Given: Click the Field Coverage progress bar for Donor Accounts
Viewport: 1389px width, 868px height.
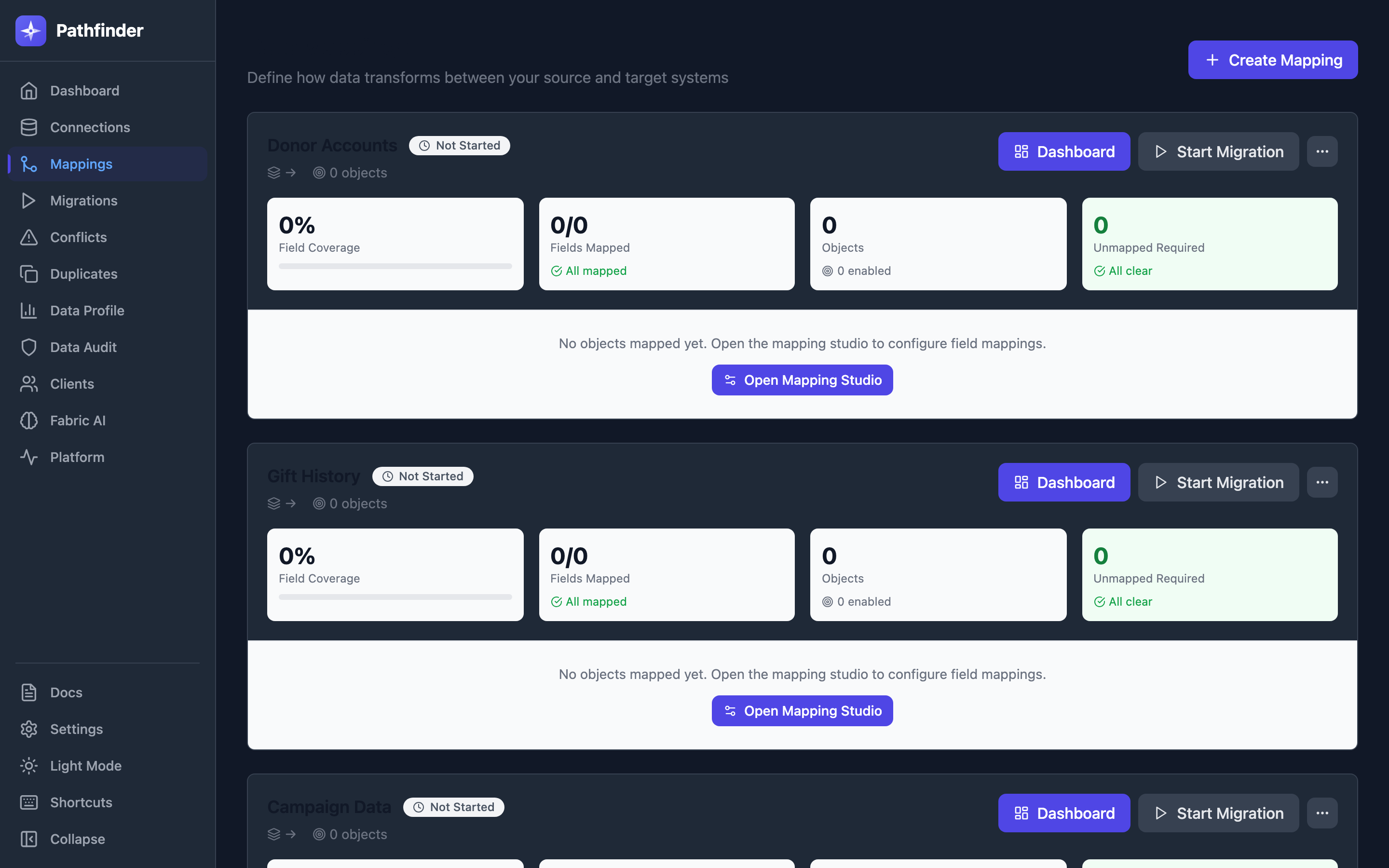Looking at the screenshot, I should coord(395,266).
